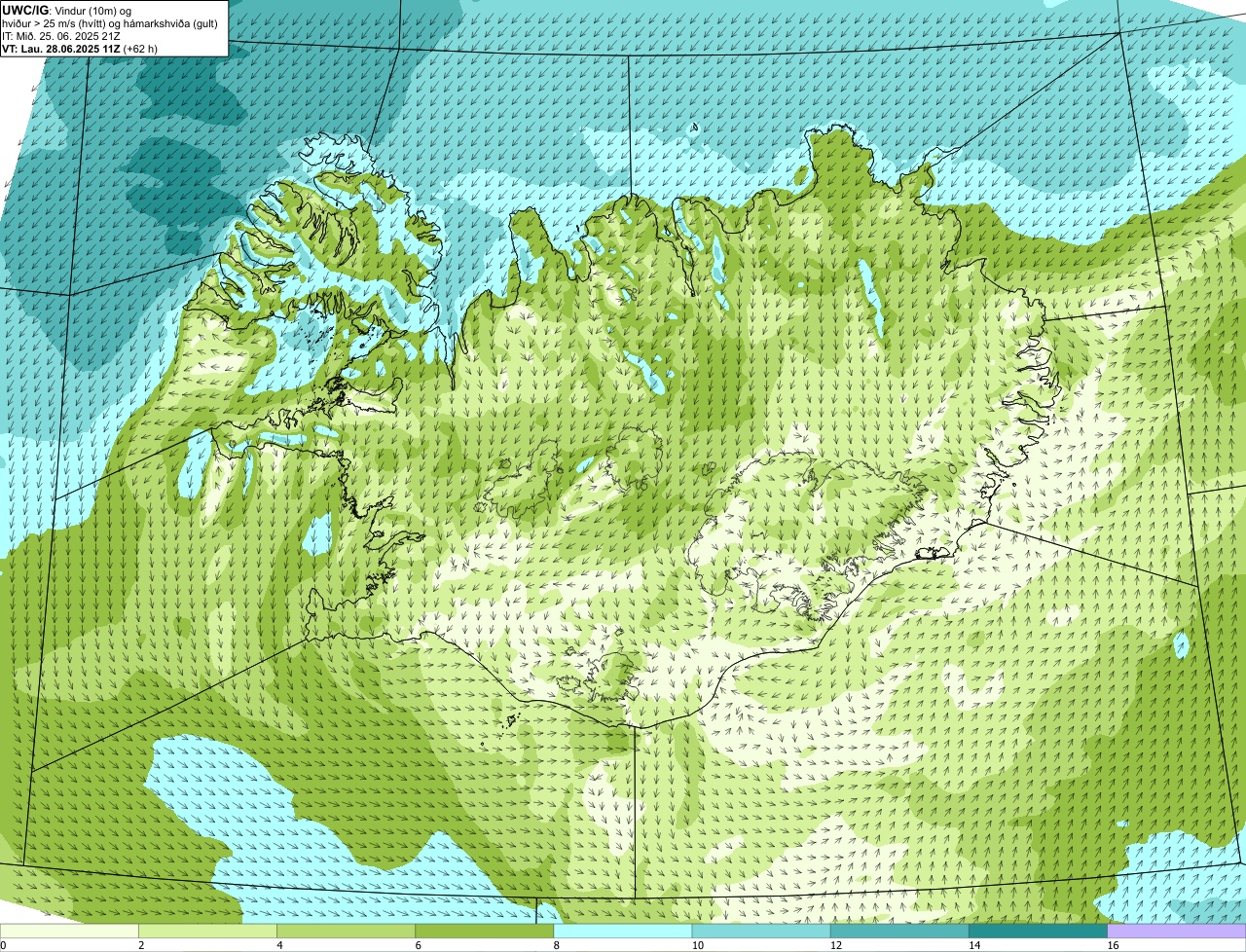Click the "hviður > 25 m/s (hvítt)" description line
1246x952 pixels.
[110, 23]
